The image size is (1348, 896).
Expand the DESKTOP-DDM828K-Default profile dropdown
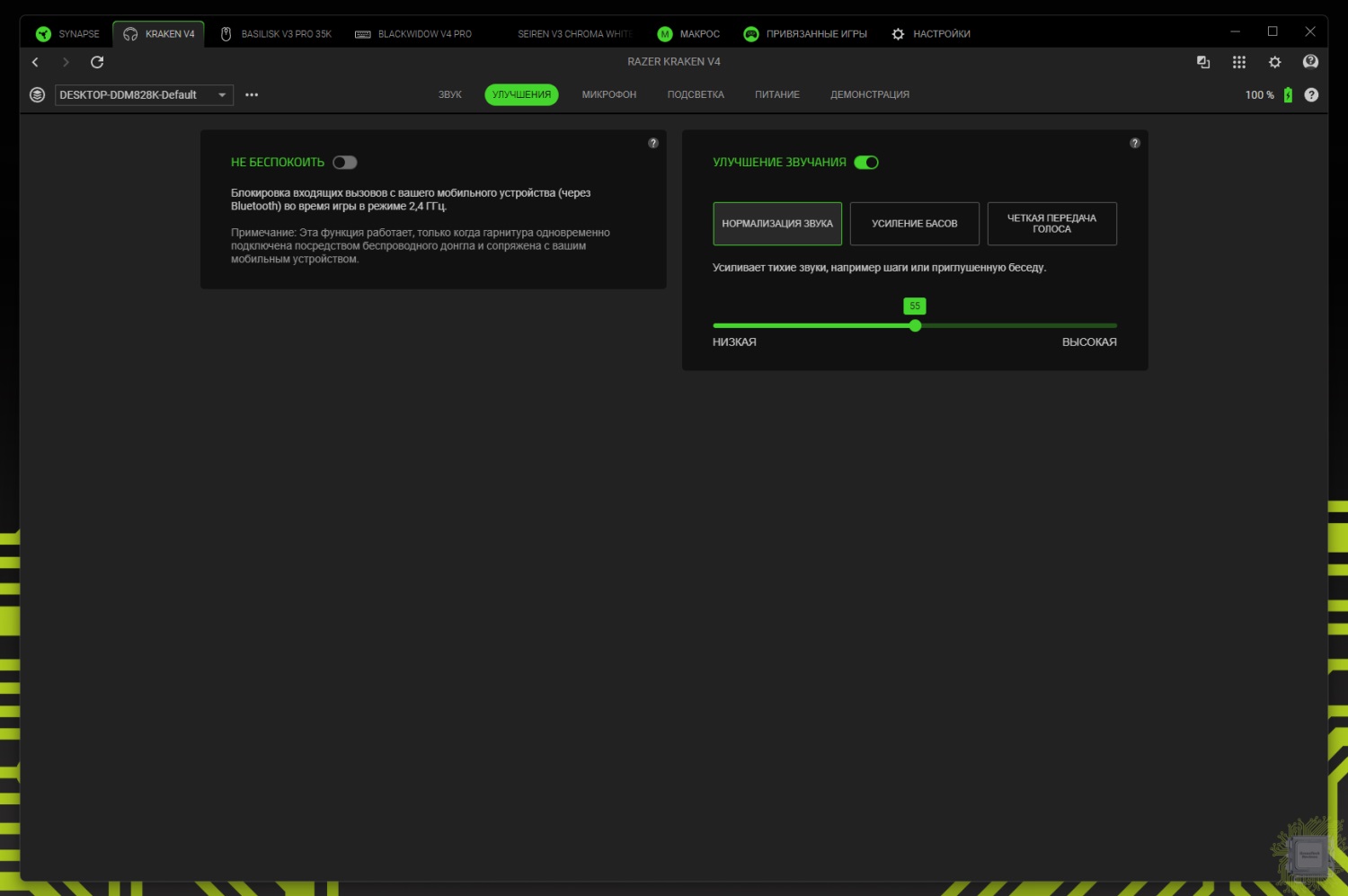tap(221, 94)
